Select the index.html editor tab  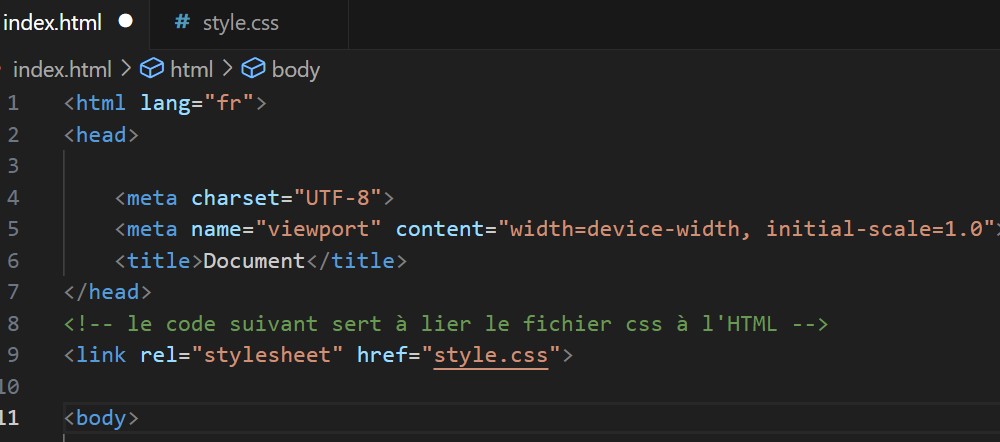[x=53, y=22]
